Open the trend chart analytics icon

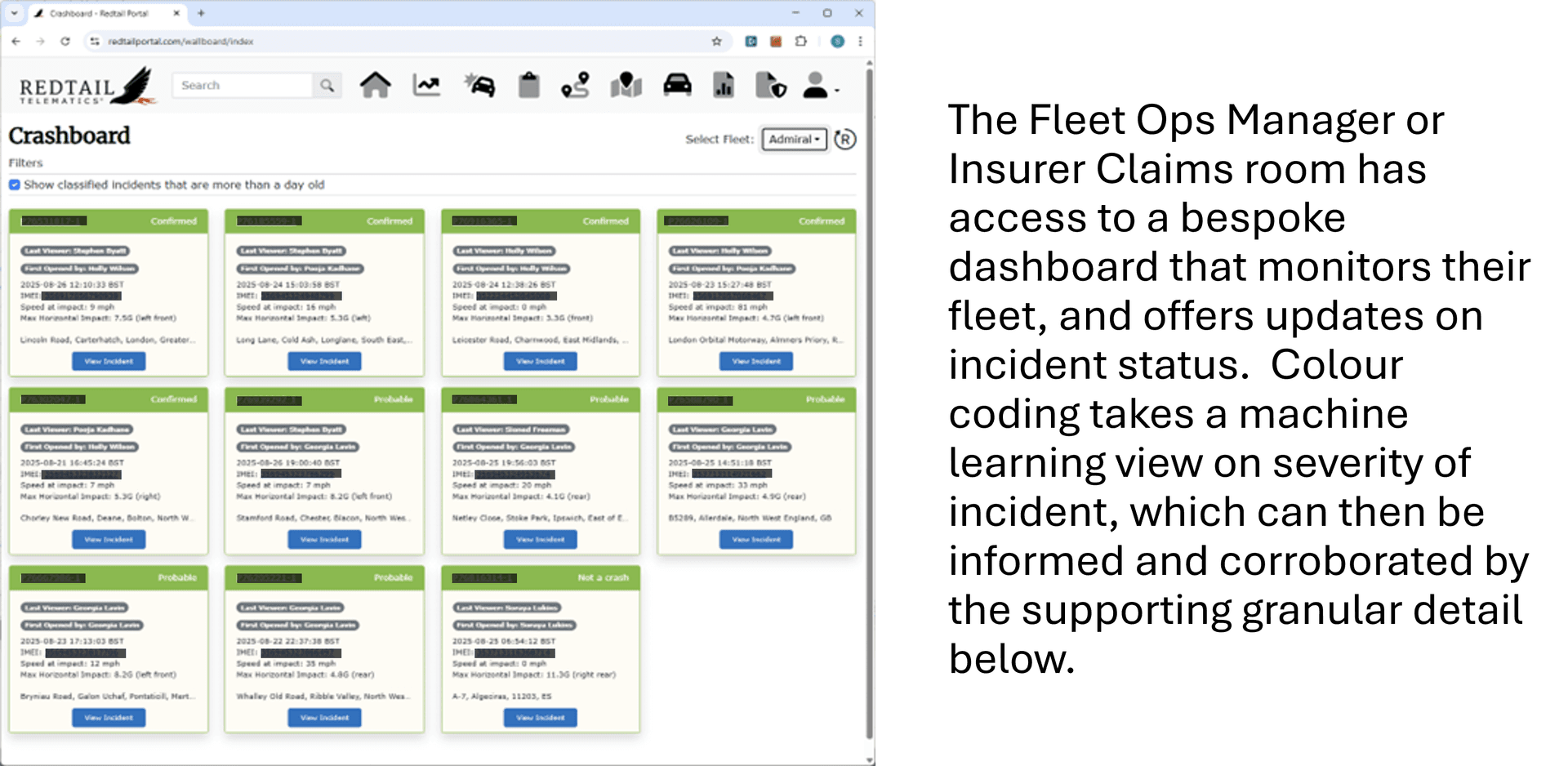point(426,85)
